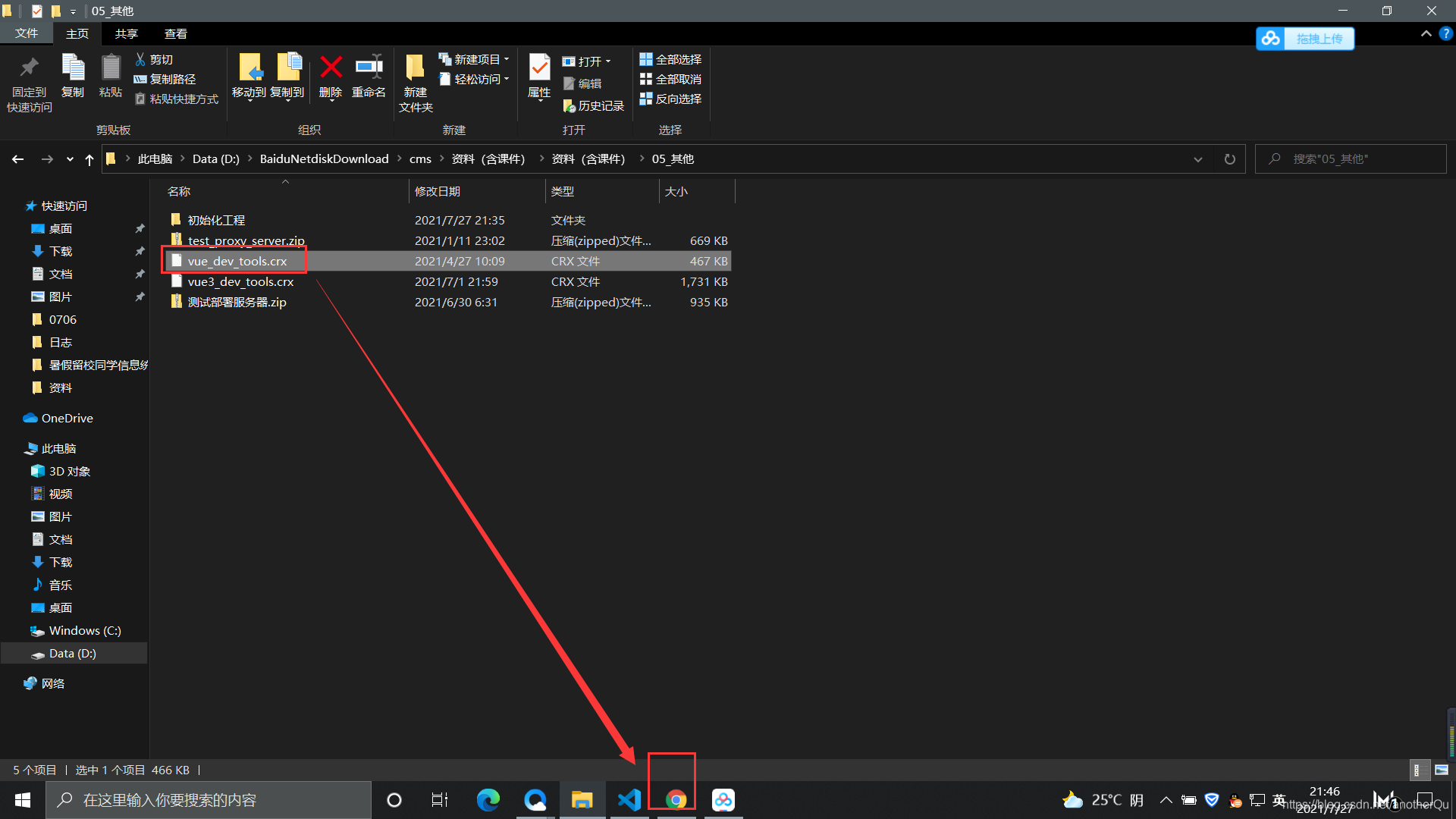Open Properties (属性) in the ribbon
Screen dimensions: 1456x819
(x=539, y=68)
